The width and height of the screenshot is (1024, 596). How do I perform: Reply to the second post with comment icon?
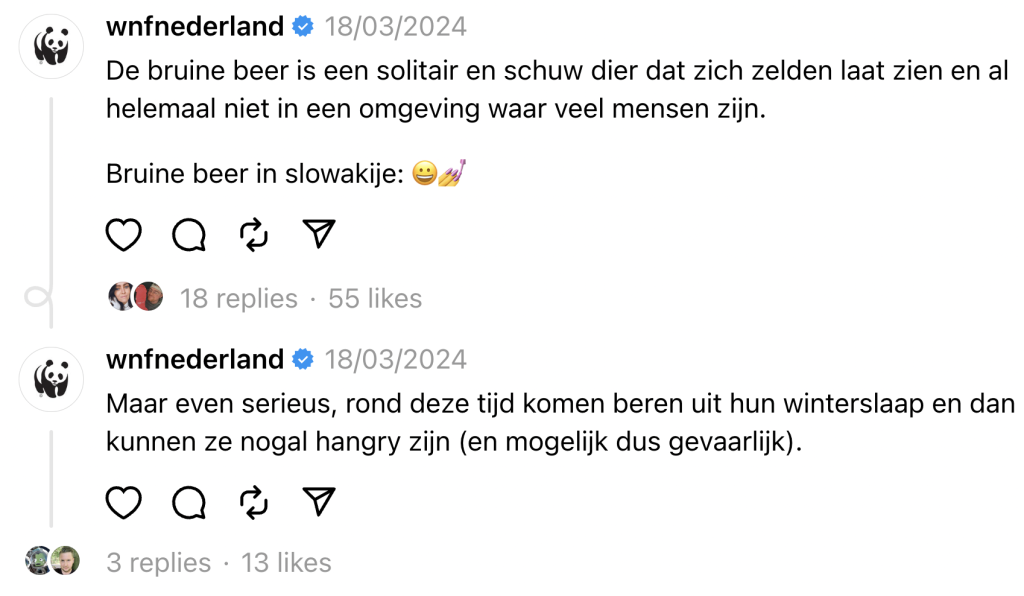click(x=188, y=503)
